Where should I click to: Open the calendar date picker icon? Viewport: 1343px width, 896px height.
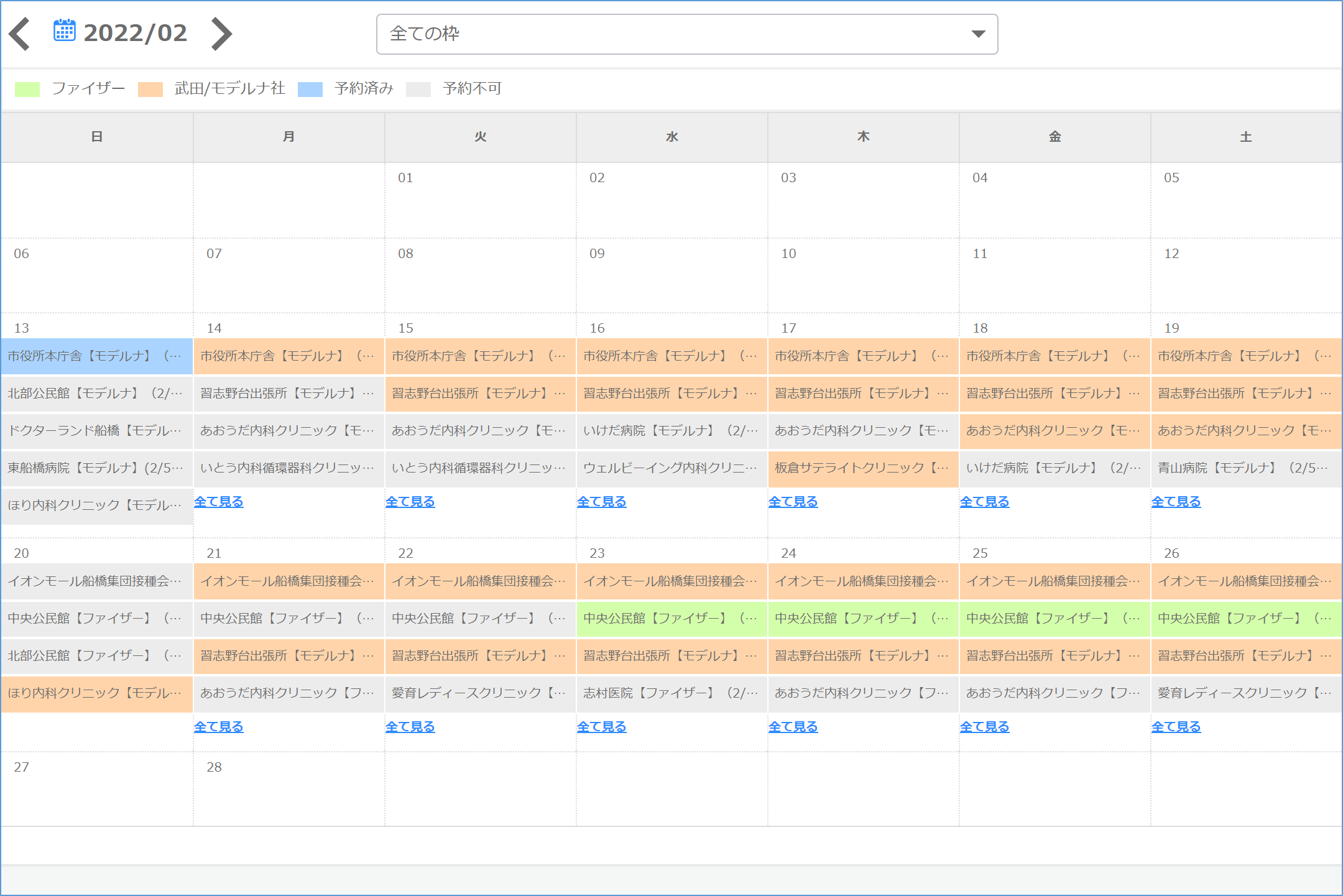[x=64, y=31]
